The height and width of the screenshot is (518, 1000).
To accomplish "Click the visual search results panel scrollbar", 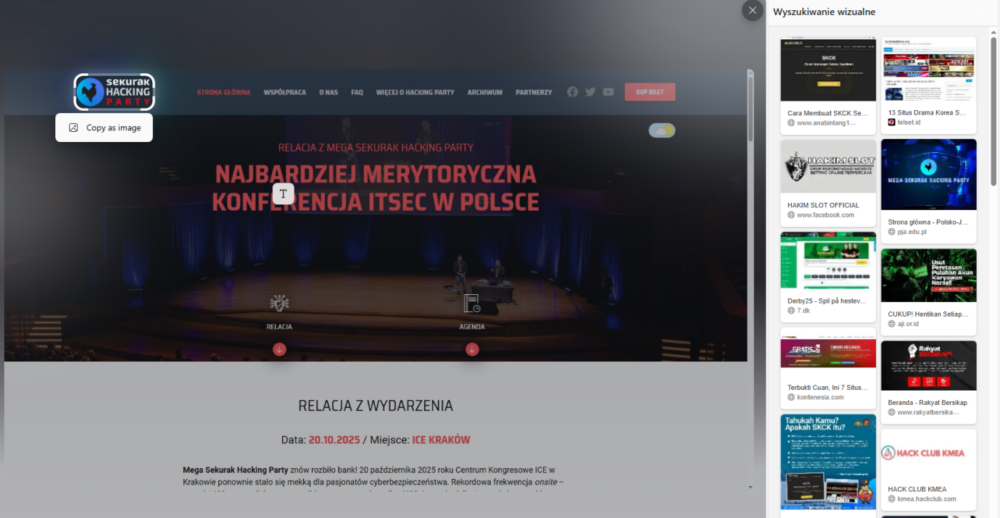I will point(993,110).
